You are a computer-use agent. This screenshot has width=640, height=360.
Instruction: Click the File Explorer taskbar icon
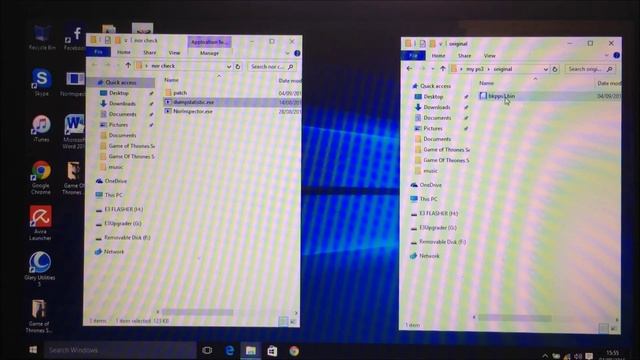click(251, 350)
